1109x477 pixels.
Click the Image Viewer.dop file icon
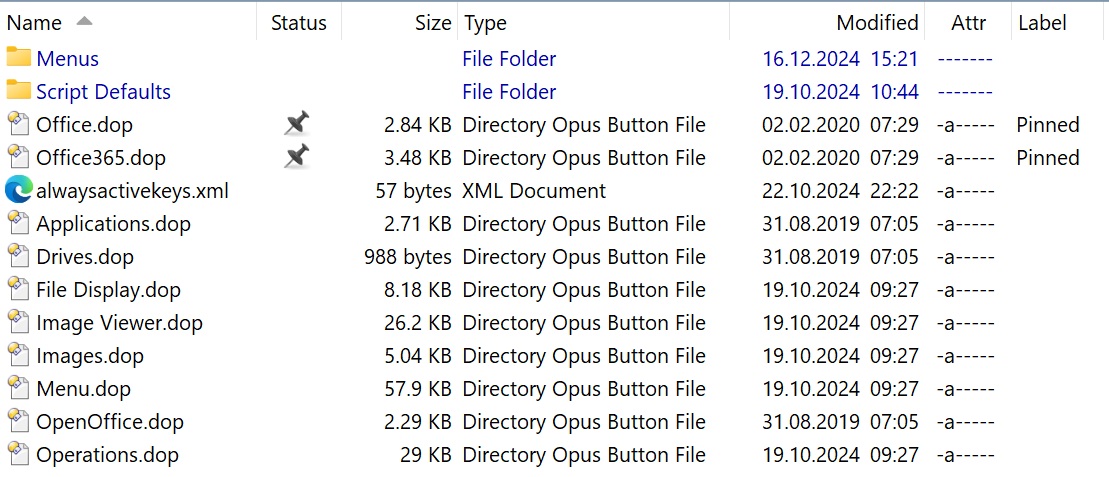(x=19, y=323)
